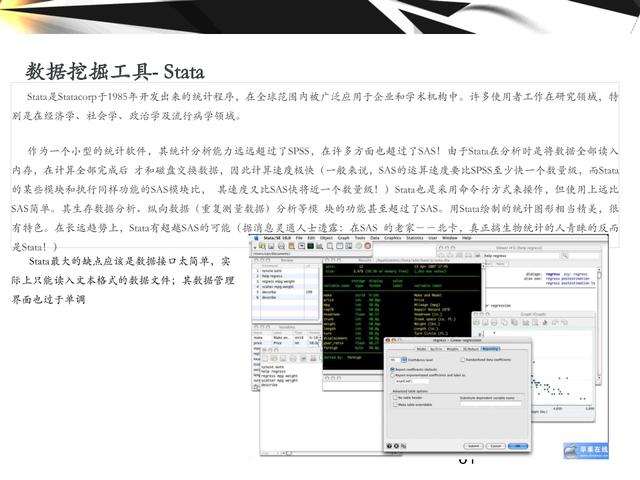Image resolution: width=640 pixels, height=480 pixels.
Task: Click the green Go toolbar icon
Action: [x=358, y=246]
